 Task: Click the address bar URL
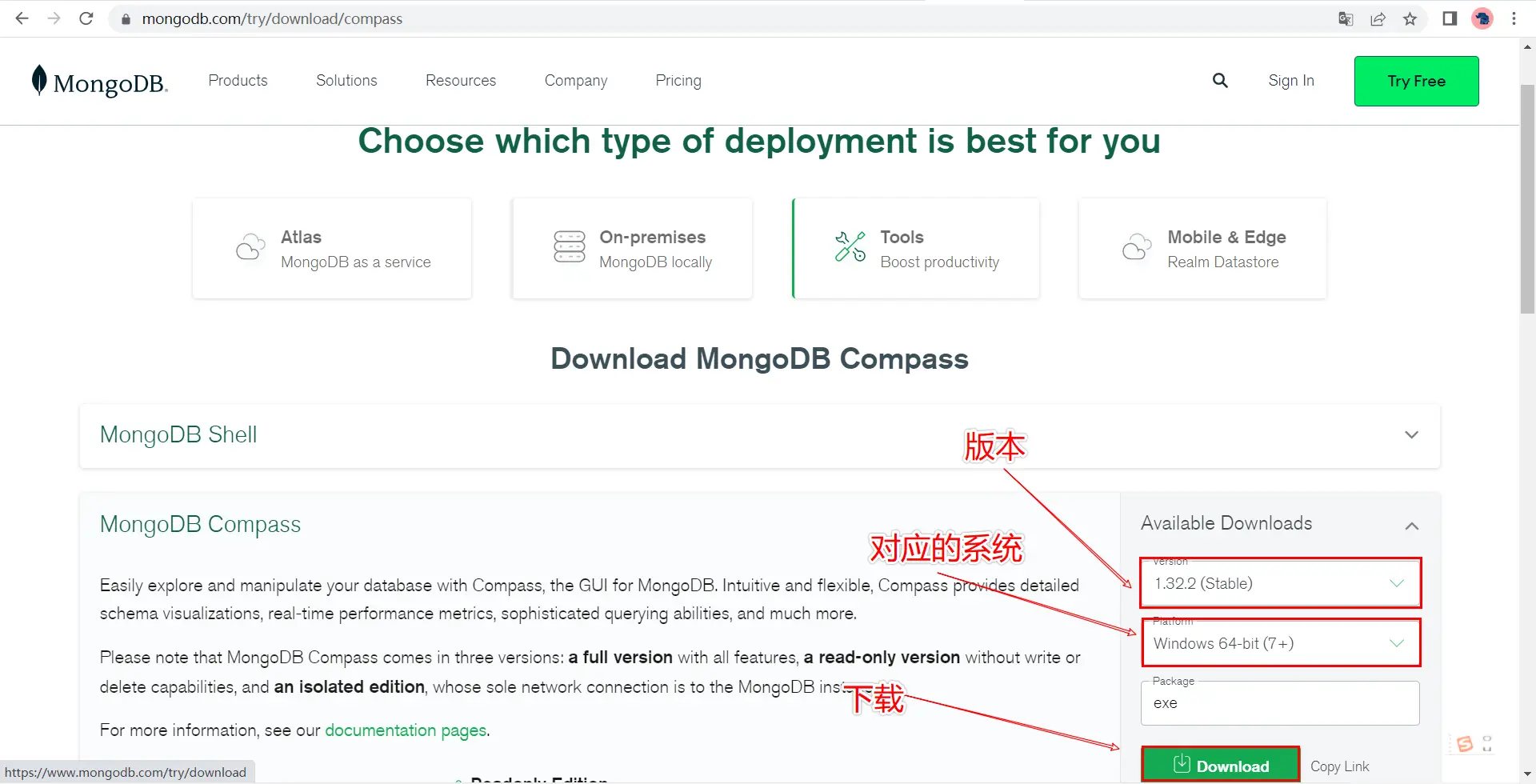tap(272, 18)
